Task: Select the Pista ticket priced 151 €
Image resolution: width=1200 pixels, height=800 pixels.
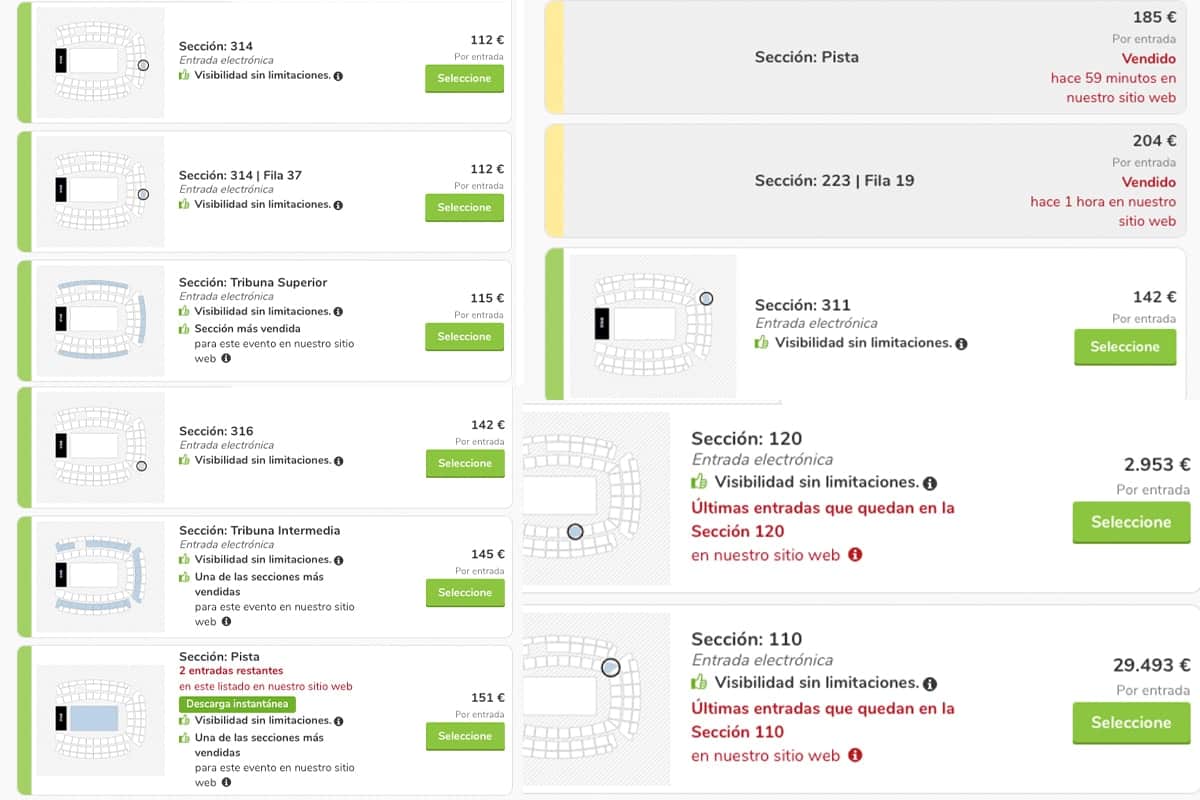Action: [x=465, y=736]
